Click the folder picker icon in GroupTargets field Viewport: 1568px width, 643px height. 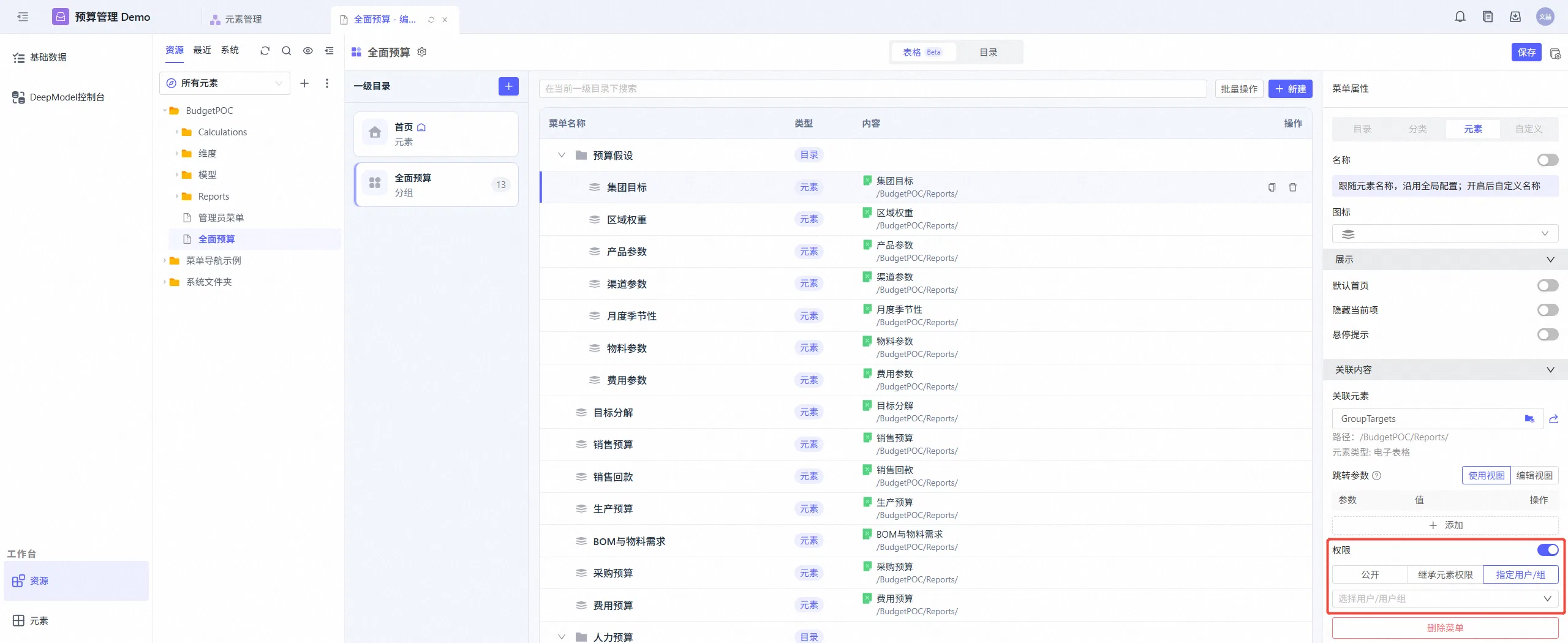coord(1529,419)
